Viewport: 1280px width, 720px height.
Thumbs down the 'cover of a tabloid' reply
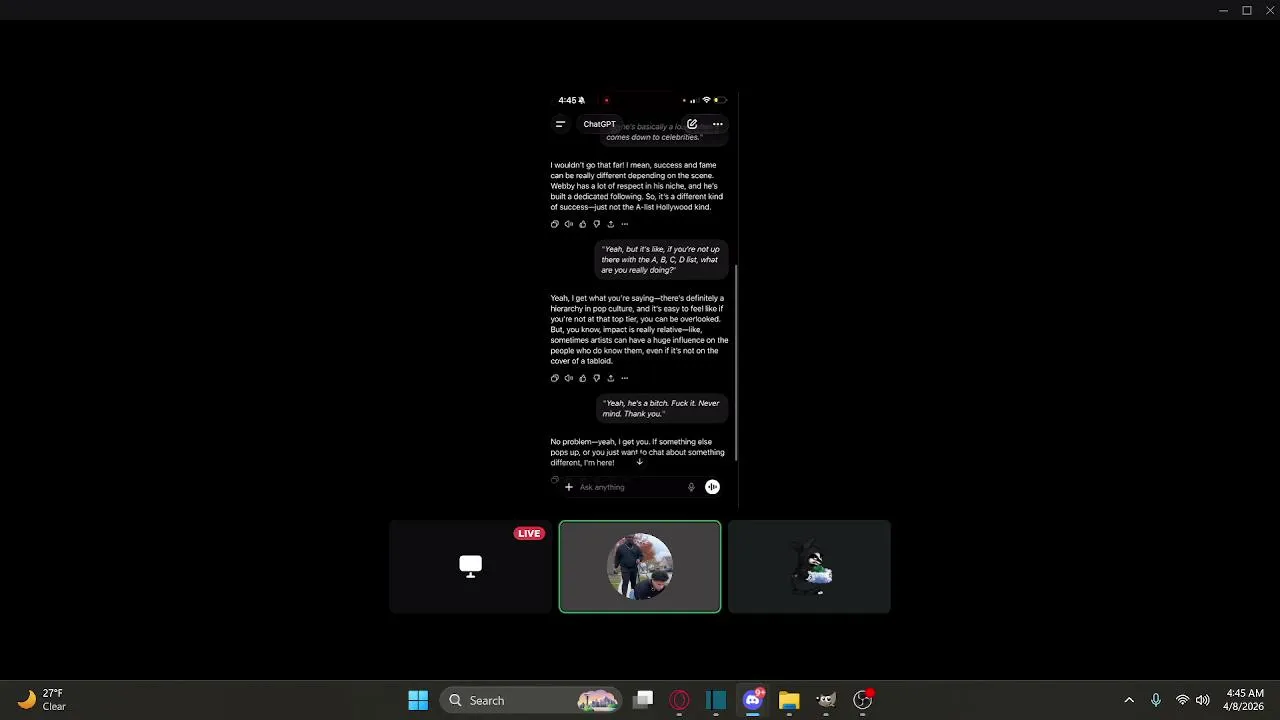(x=597, y=378)
